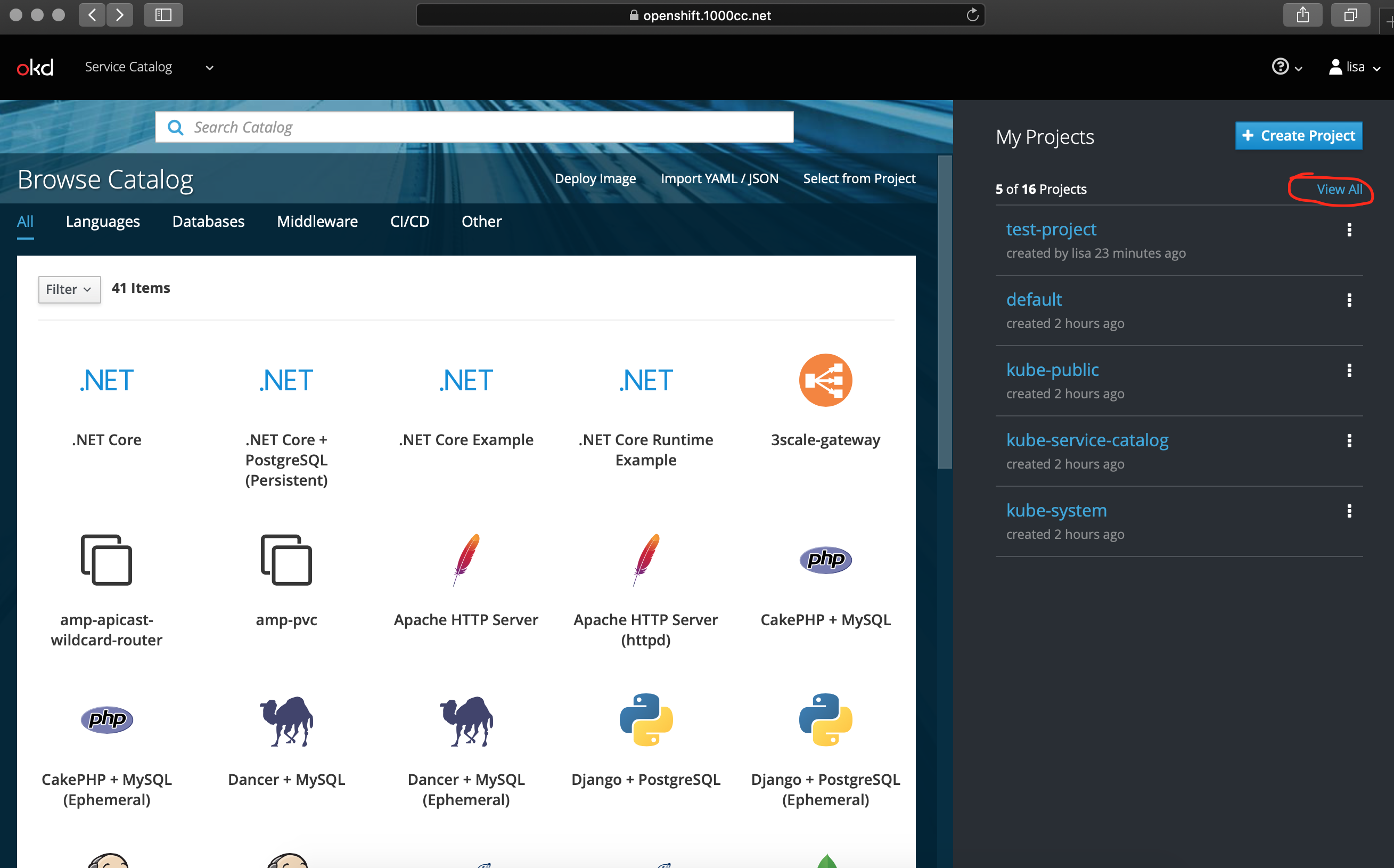Go back with the browser back arrow
This screenshot has width=1394, height=868.
pyautogui.click(x=92, y=15)
